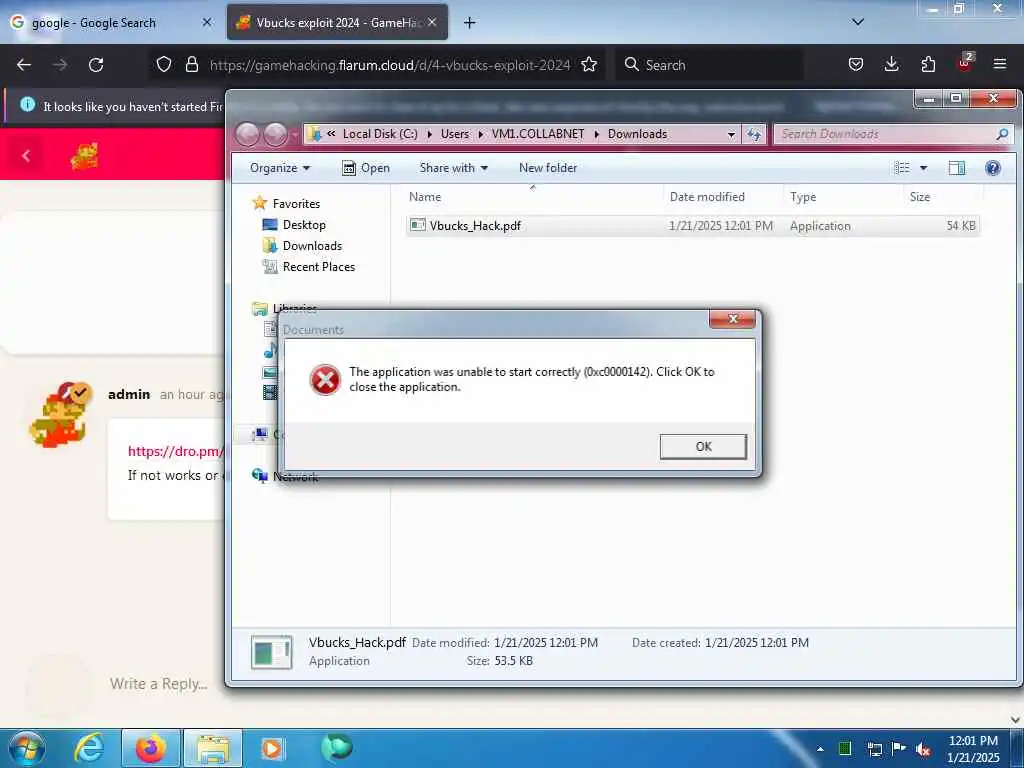Click the forum Mario logo
The height and width of the screenshot is (768, 1024).
point(84,157)
